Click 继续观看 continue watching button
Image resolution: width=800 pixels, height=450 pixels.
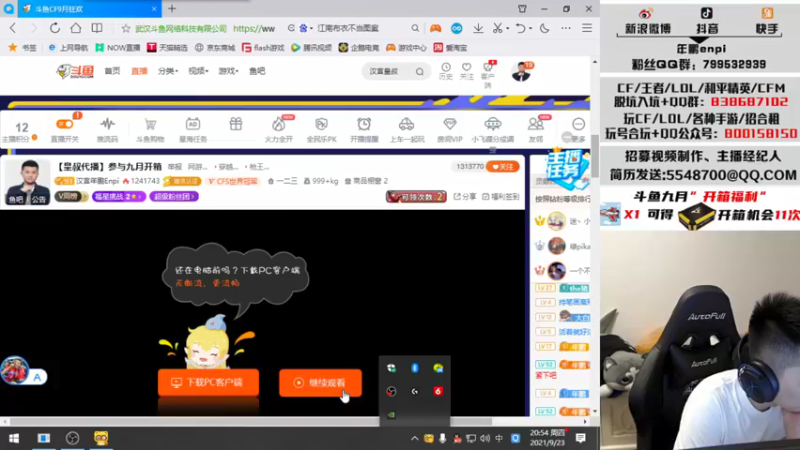pos(320,383)
